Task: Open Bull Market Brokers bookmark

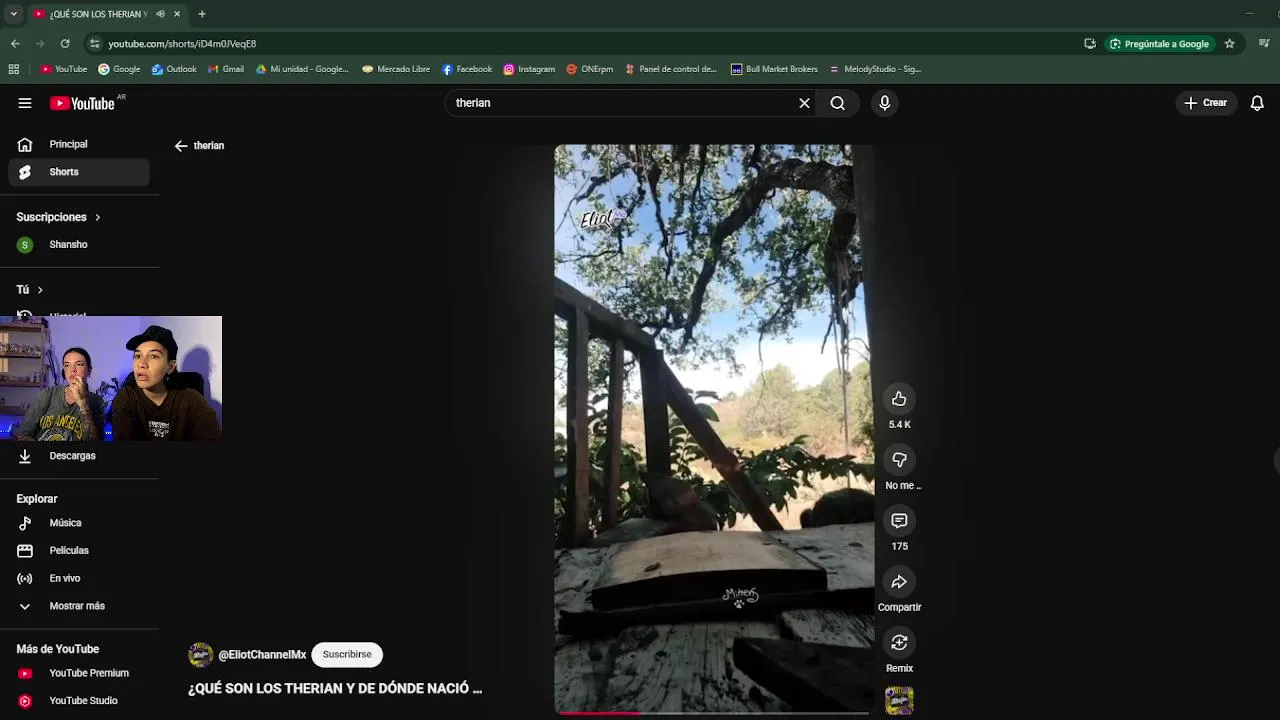Action: [774, 69]
